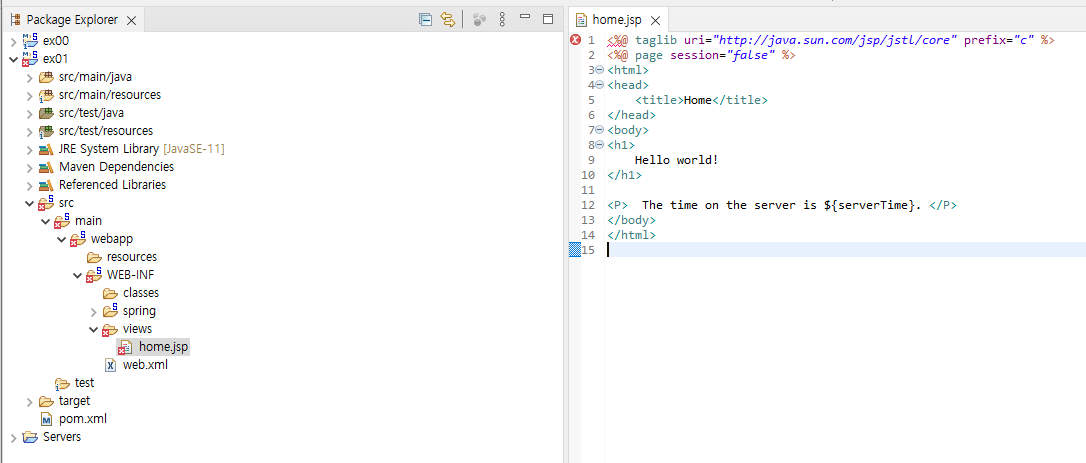Click the ex00 project icon
The image size is (1086, 463).
[30, 40]
